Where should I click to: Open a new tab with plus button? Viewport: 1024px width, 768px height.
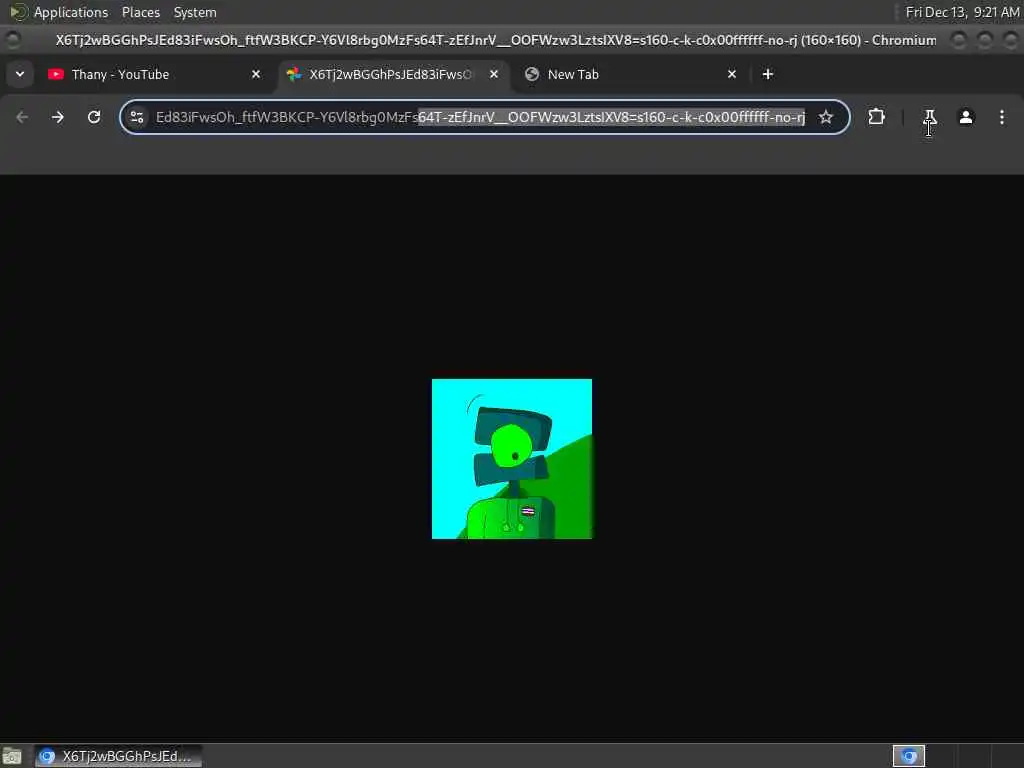pos(768,74)
